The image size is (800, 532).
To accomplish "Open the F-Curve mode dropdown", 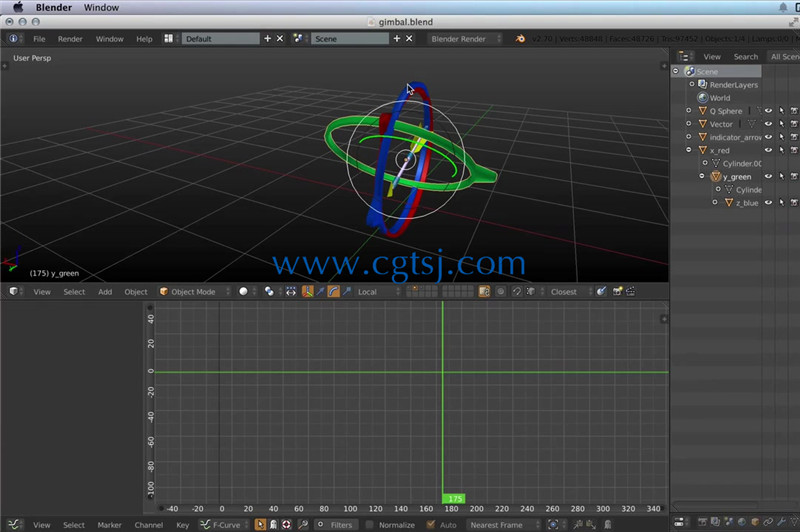I will pyautogui.click(x=223, y=524).
